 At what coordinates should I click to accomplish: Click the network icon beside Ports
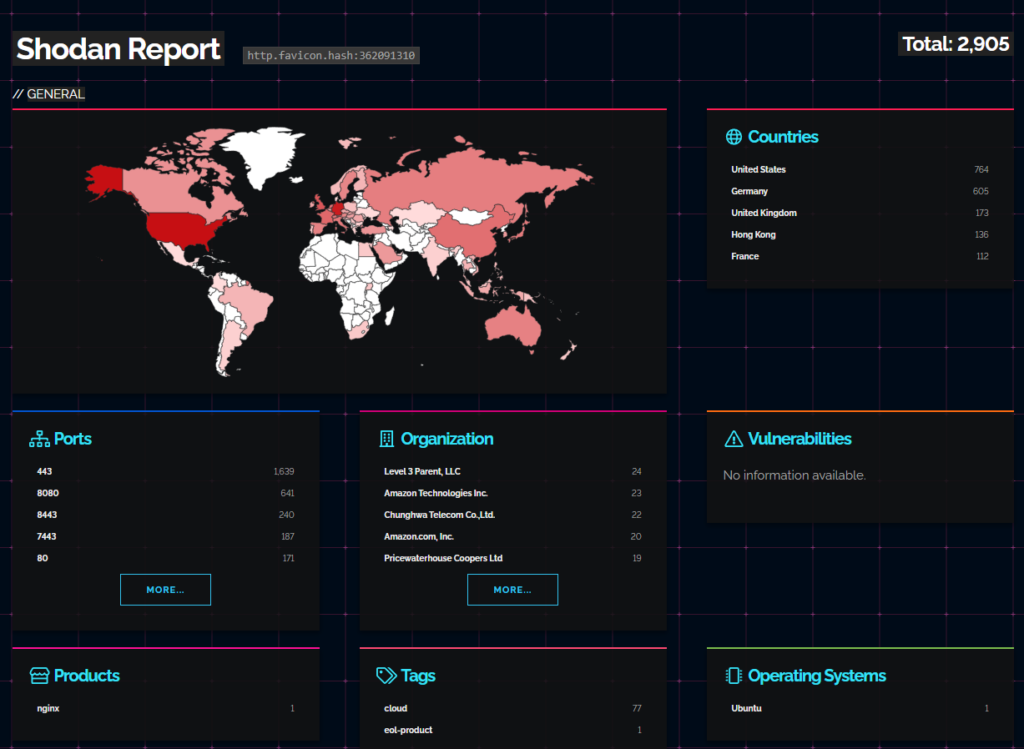39,439
